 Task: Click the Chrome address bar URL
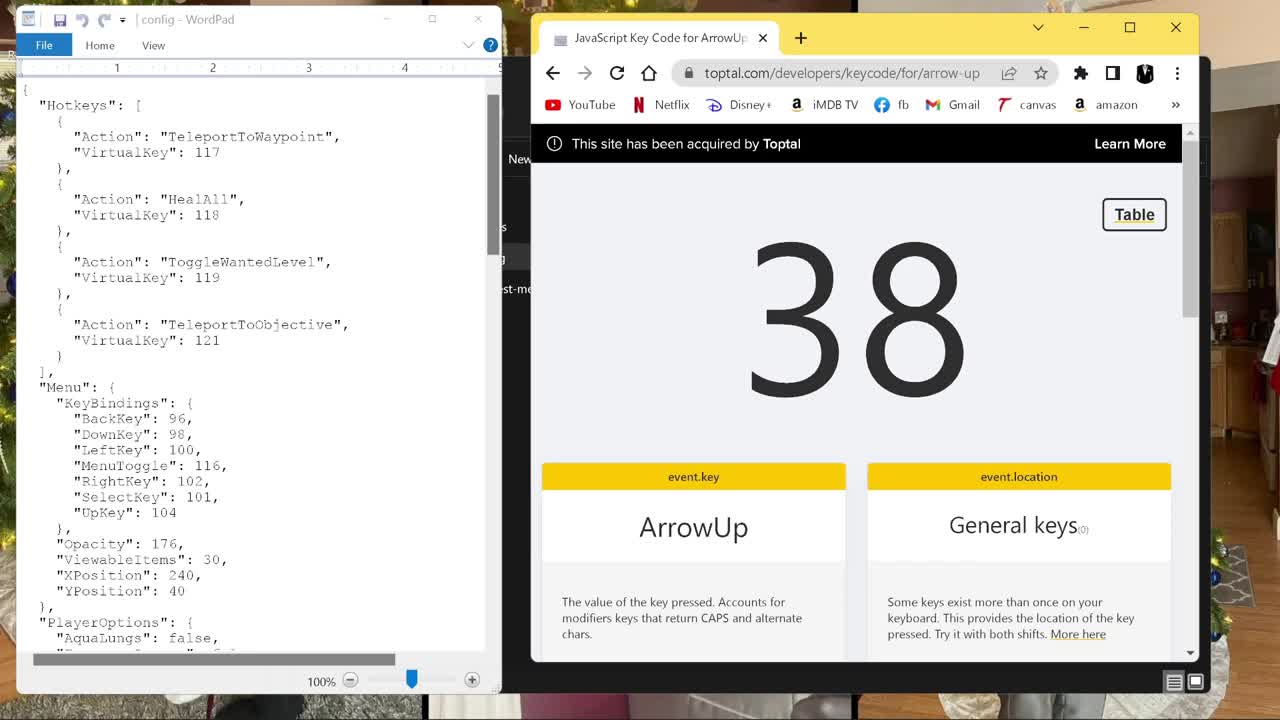click(841, 73)
